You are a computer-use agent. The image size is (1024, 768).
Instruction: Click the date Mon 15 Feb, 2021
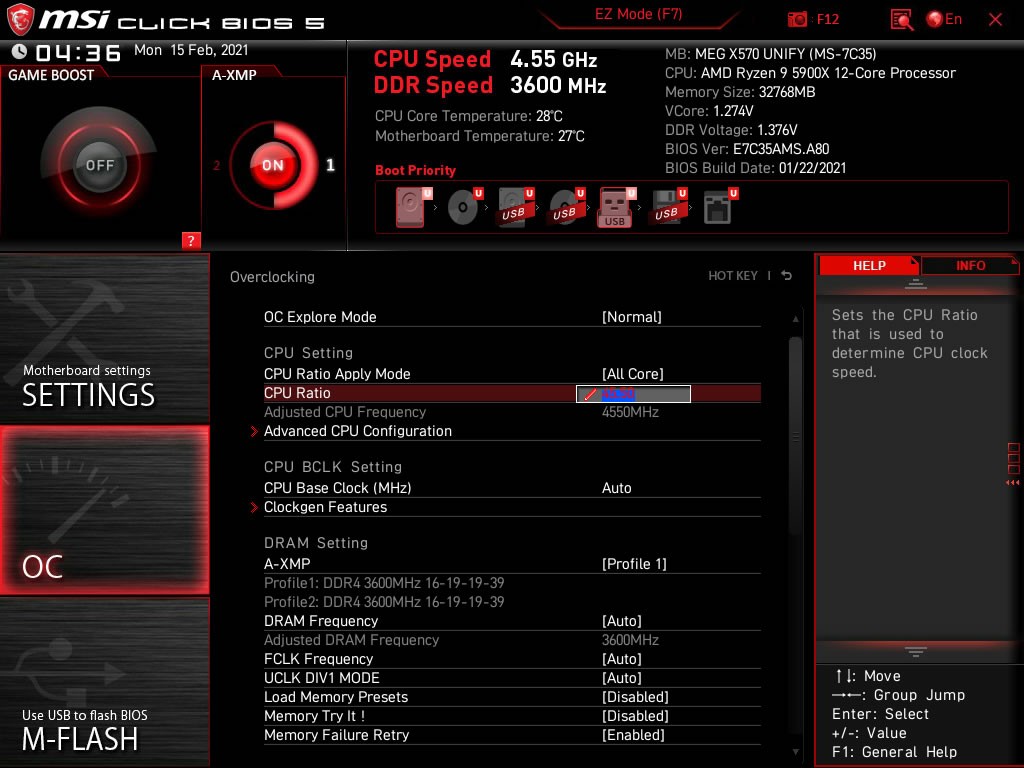(191, 50)
